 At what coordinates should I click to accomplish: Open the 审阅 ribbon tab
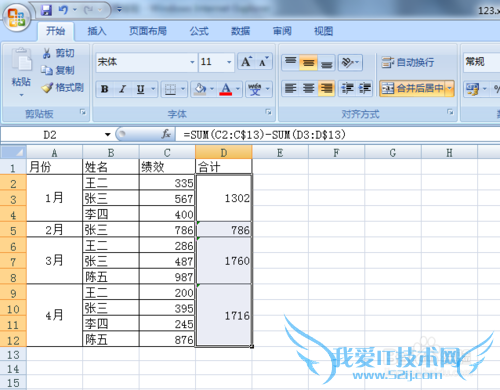(282, 31)
